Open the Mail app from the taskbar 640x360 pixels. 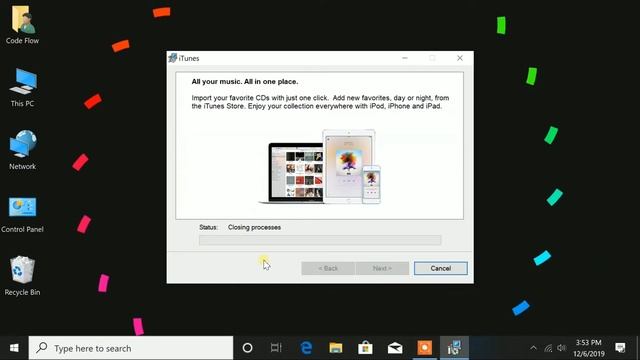(395, 348)
